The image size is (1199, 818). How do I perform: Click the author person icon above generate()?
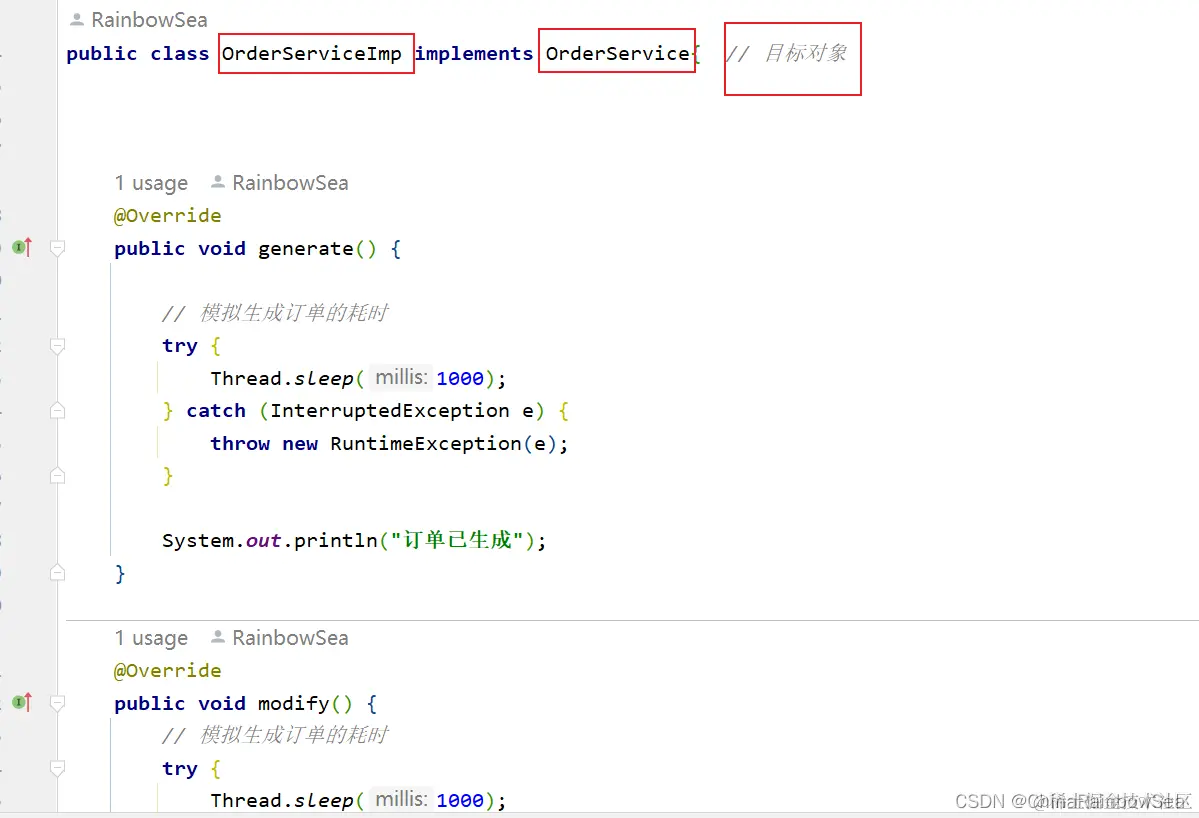pyautogui.click(x=218, y=182)
